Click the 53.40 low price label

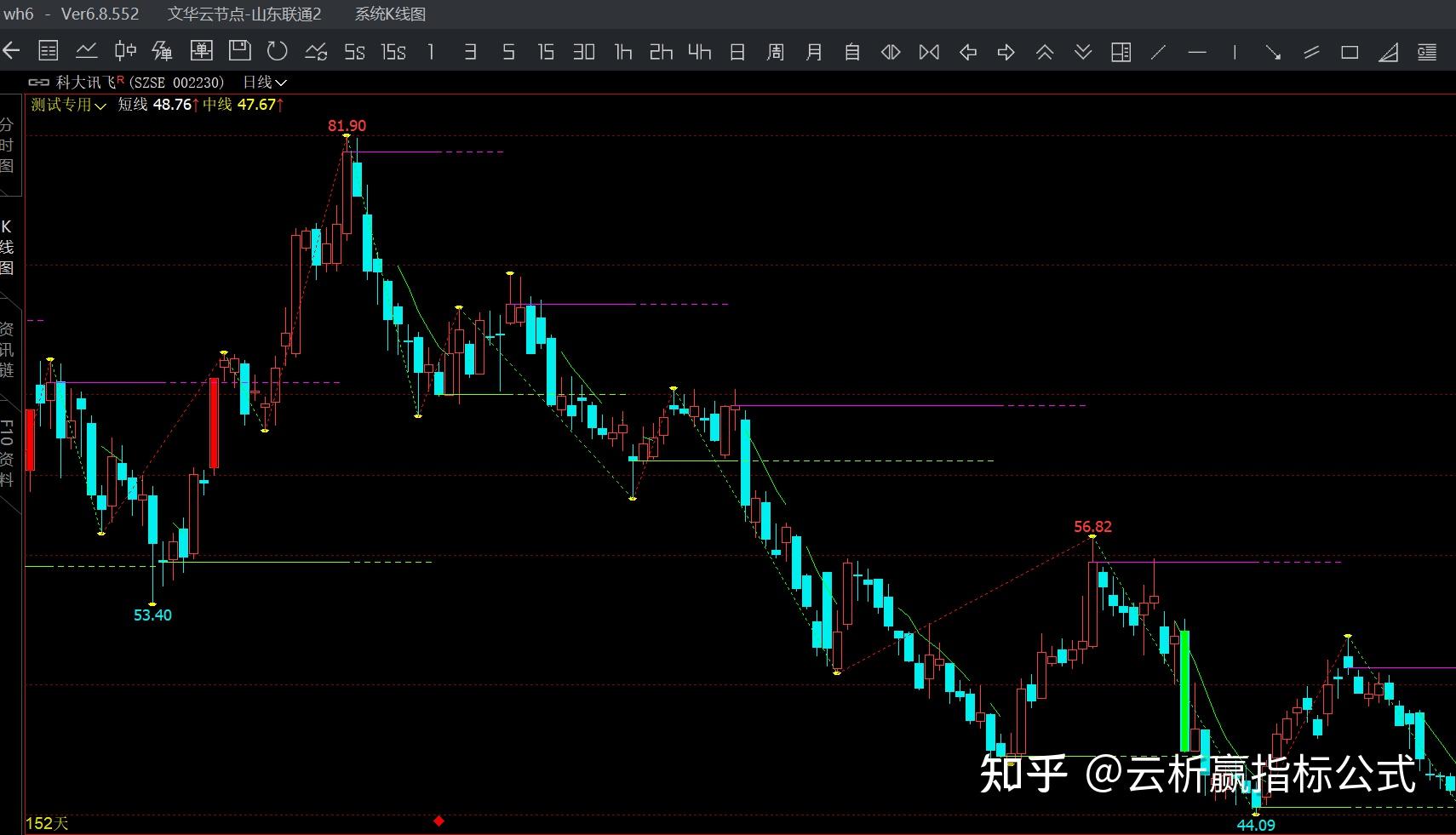[x=152, y=615]
